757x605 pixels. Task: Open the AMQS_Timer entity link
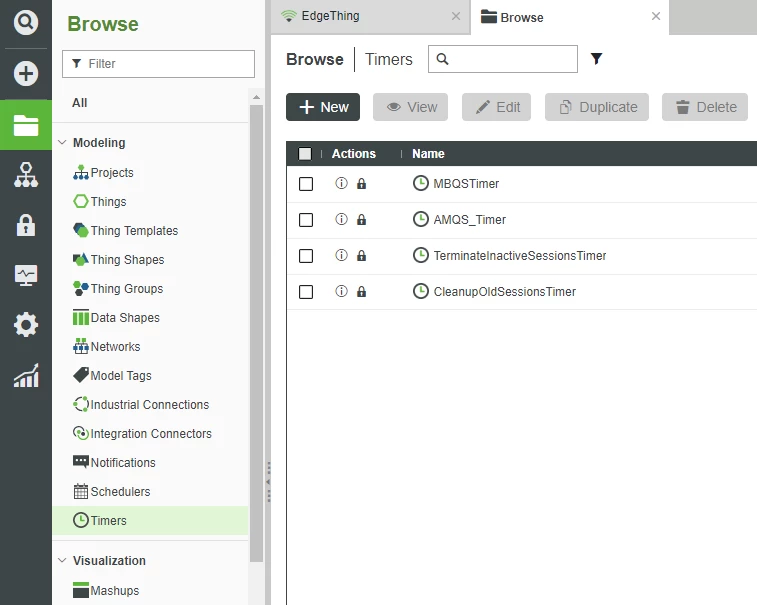click(x=469, y=220)
